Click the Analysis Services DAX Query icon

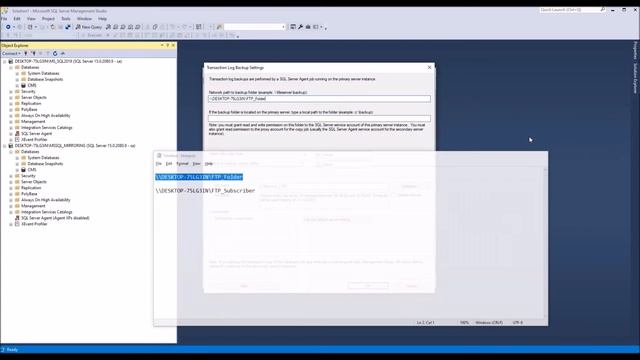click(138, 27)
